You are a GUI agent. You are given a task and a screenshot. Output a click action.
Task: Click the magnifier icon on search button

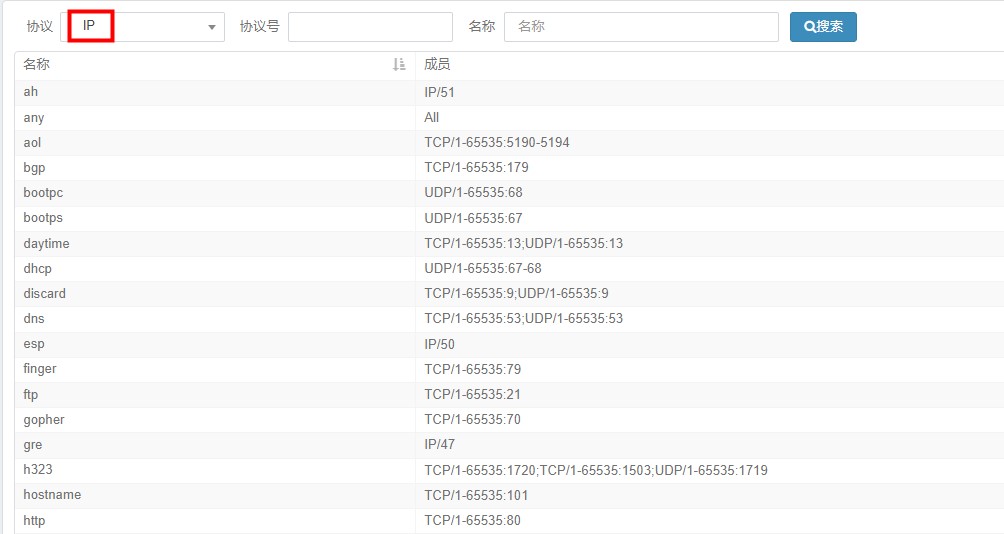pyautogui.click(x=810, y=27)
